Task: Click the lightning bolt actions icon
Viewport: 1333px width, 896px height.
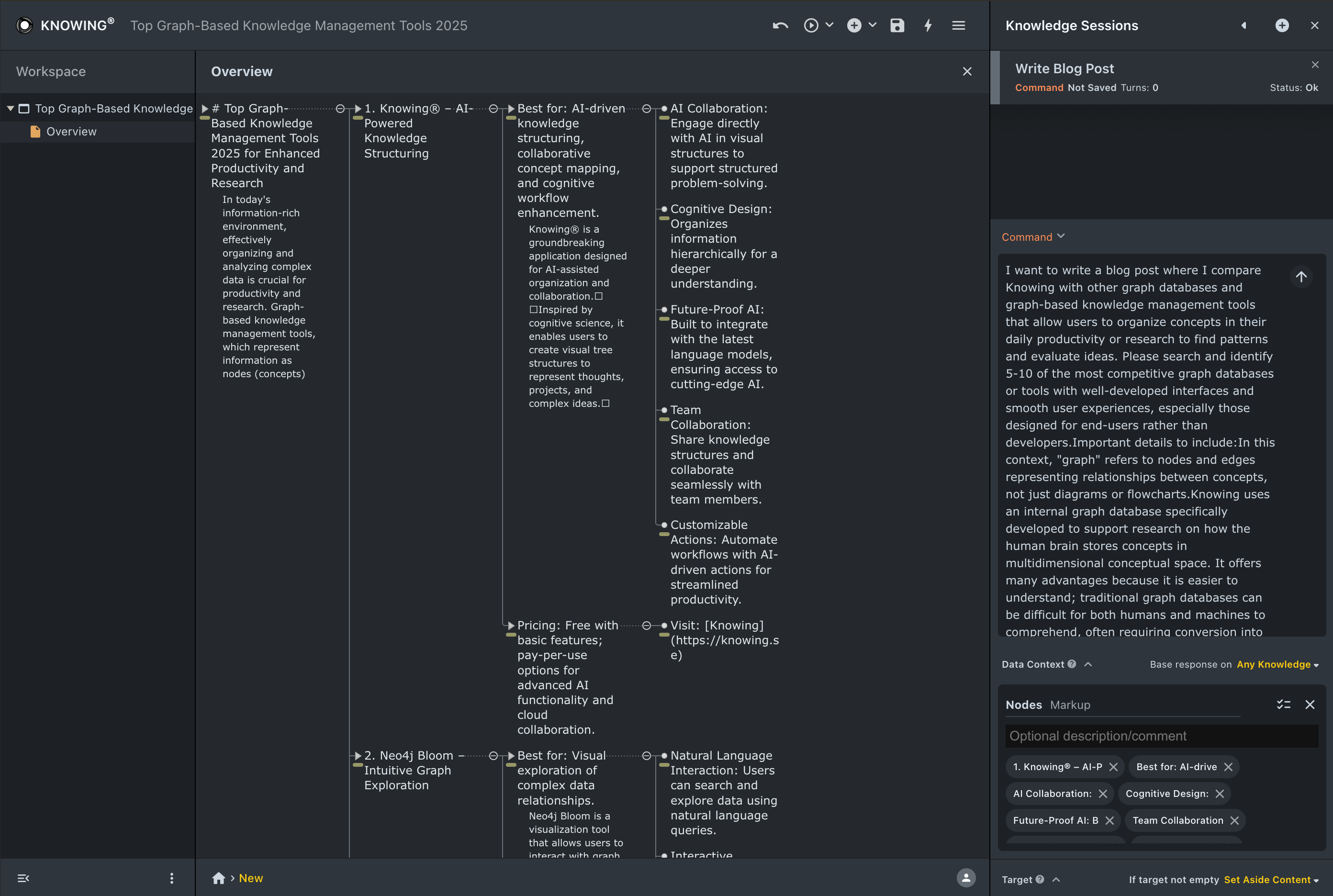Action: (928, 26)
